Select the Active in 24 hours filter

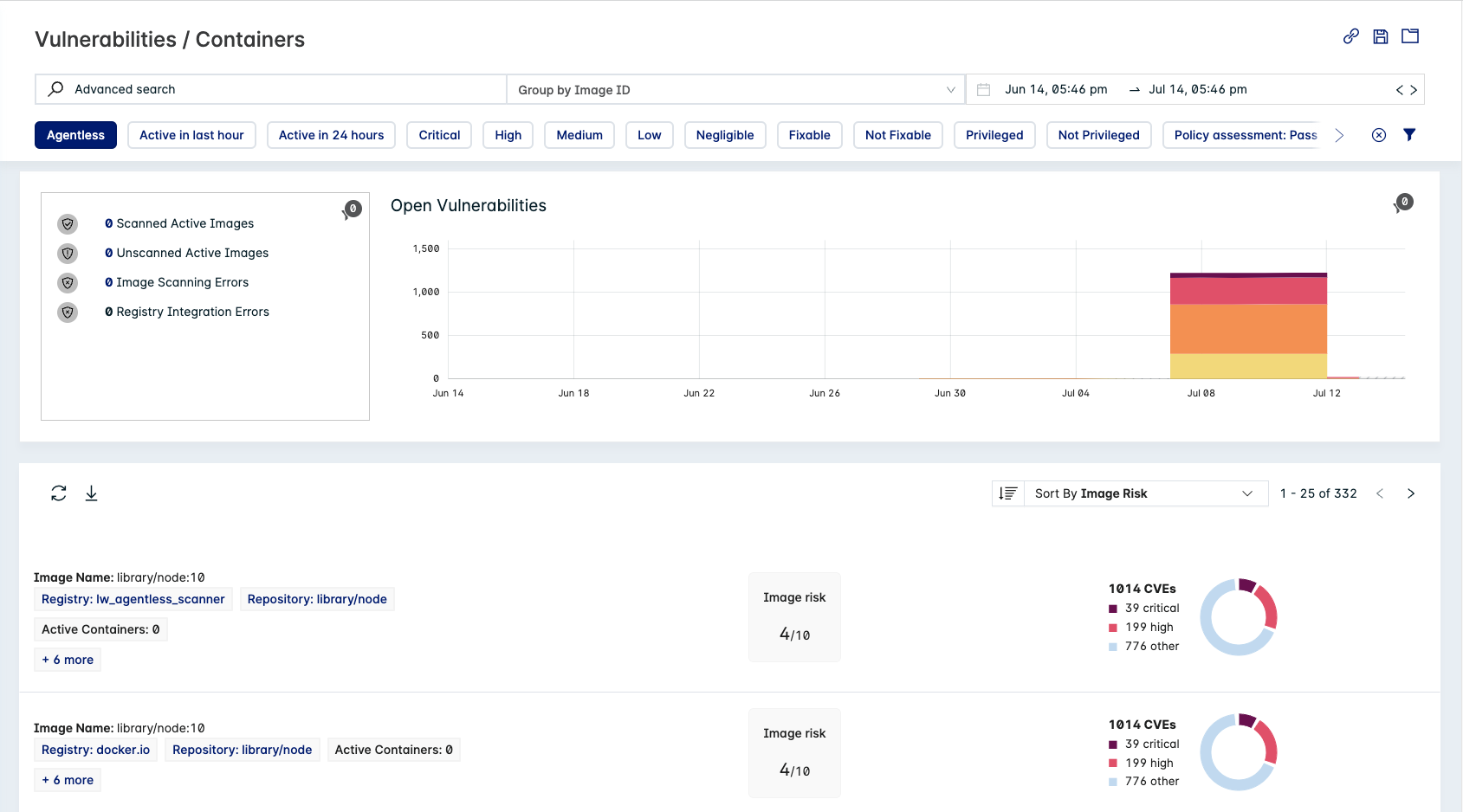coord(331,135)
